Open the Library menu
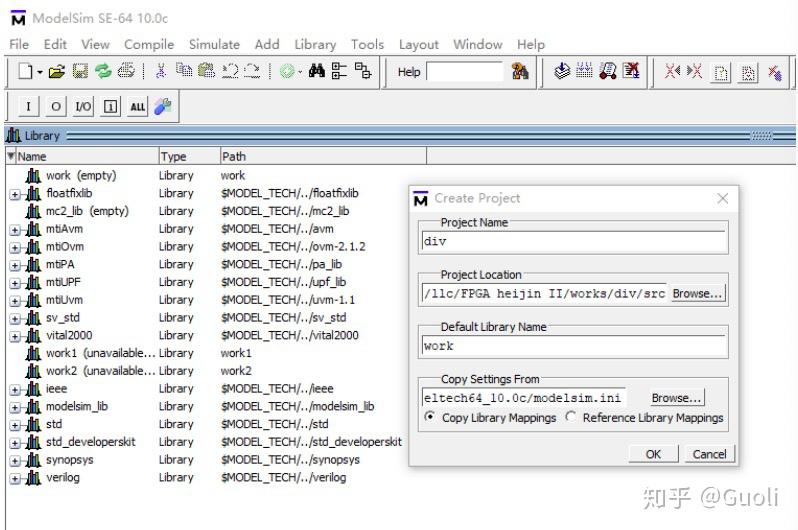 coord(315,44)
